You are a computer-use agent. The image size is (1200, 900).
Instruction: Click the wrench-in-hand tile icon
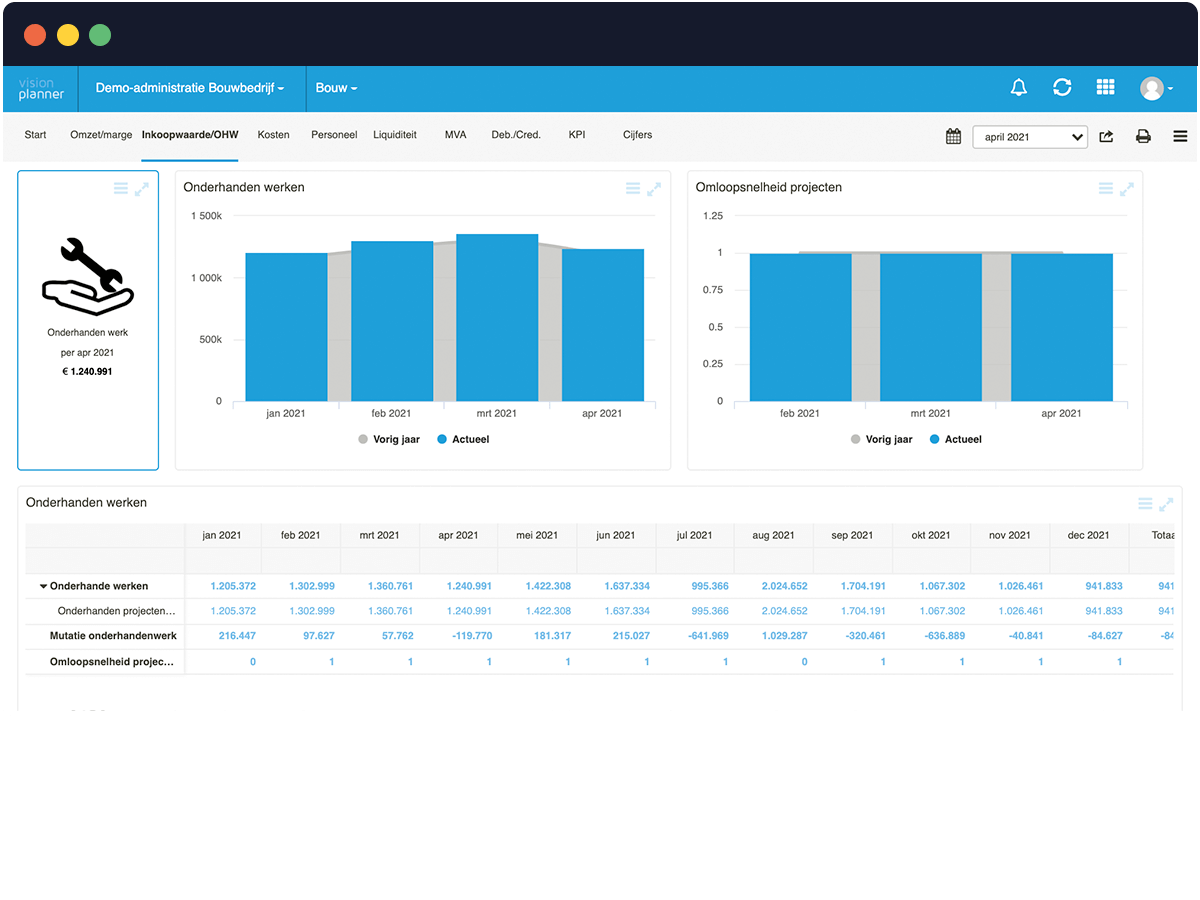(88, 277)
